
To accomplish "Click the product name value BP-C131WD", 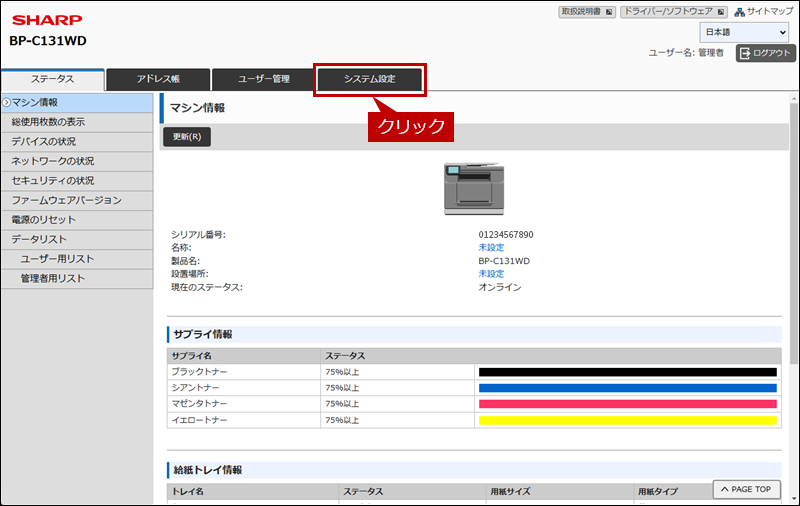I will 504,261.
